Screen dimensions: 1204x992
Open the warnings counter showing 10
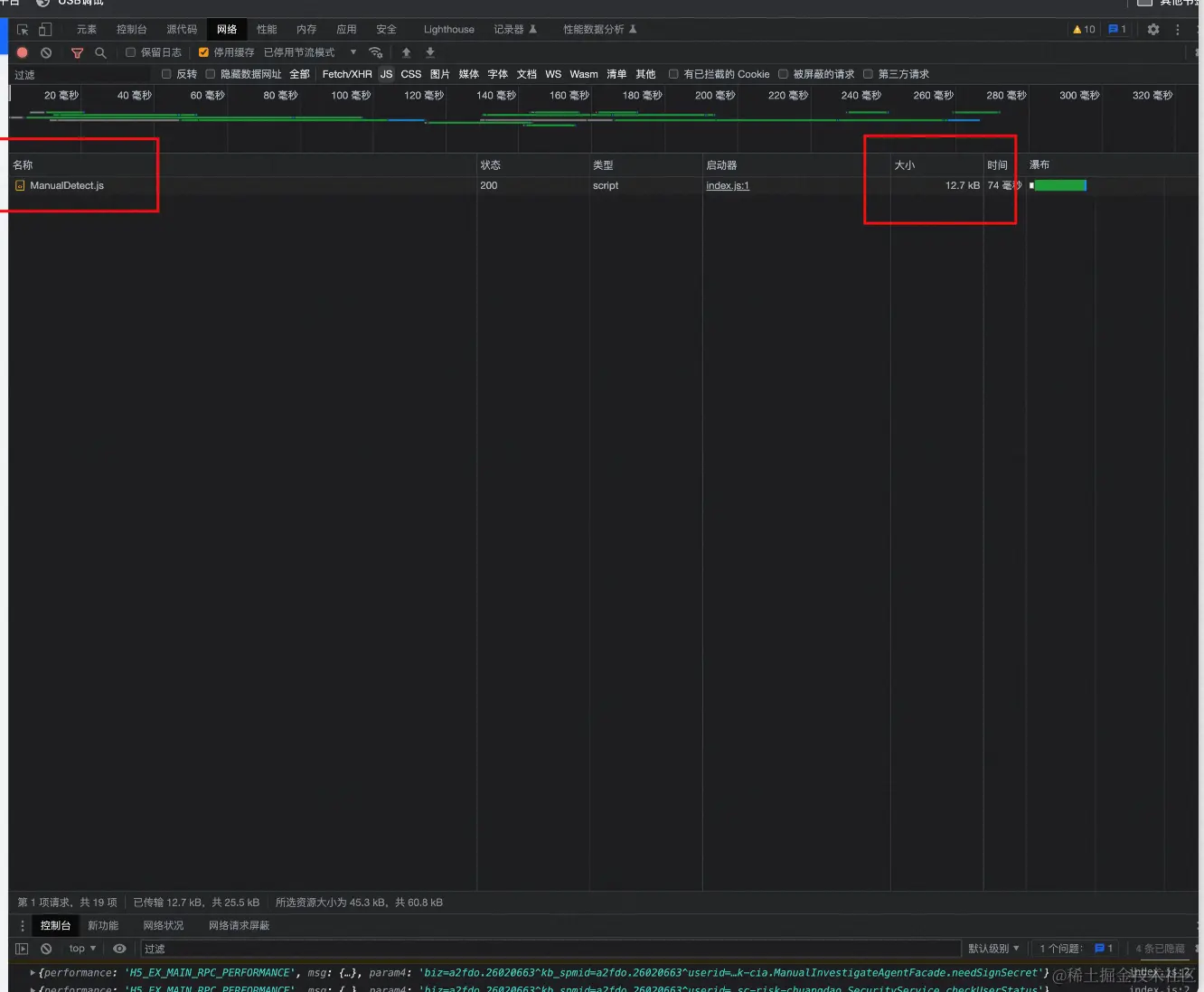click(1084, 29)
